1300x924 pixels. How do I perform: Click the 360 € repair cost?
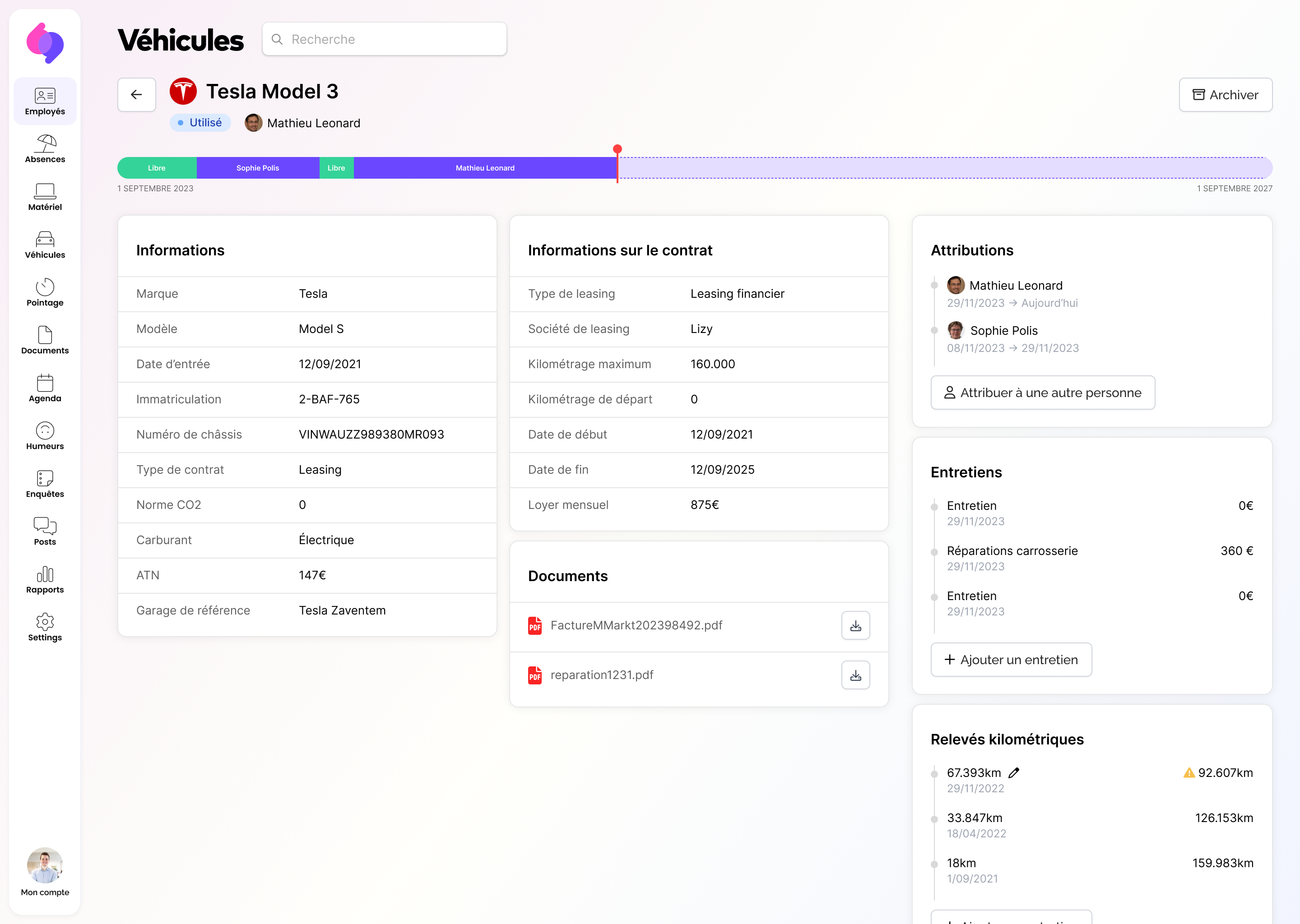pyautogui.click(x=1237, y=551)
